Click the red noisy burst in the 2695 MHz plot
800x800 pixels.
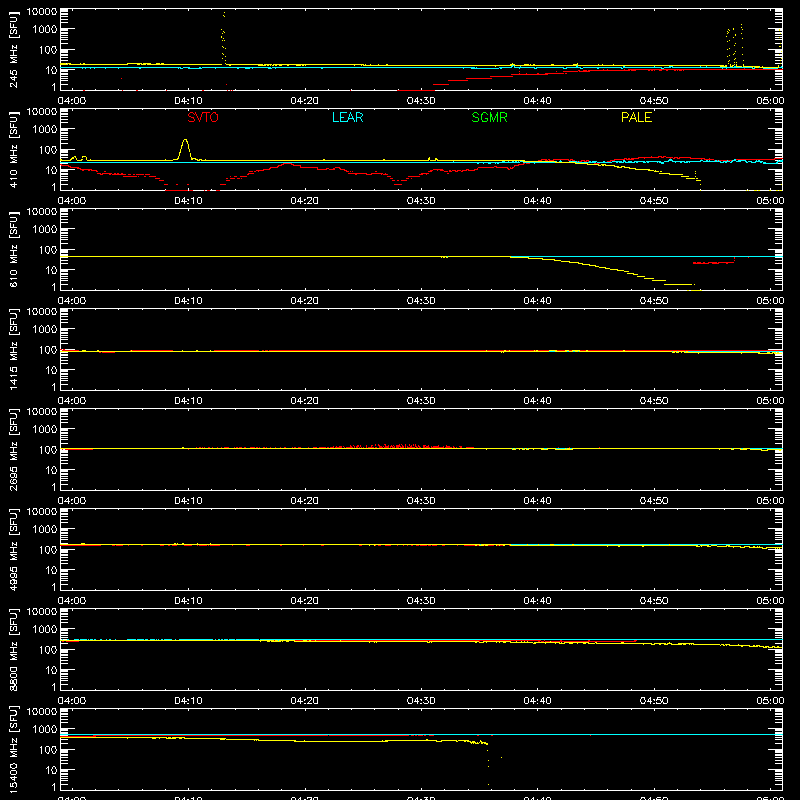click(x=403, y=446)
